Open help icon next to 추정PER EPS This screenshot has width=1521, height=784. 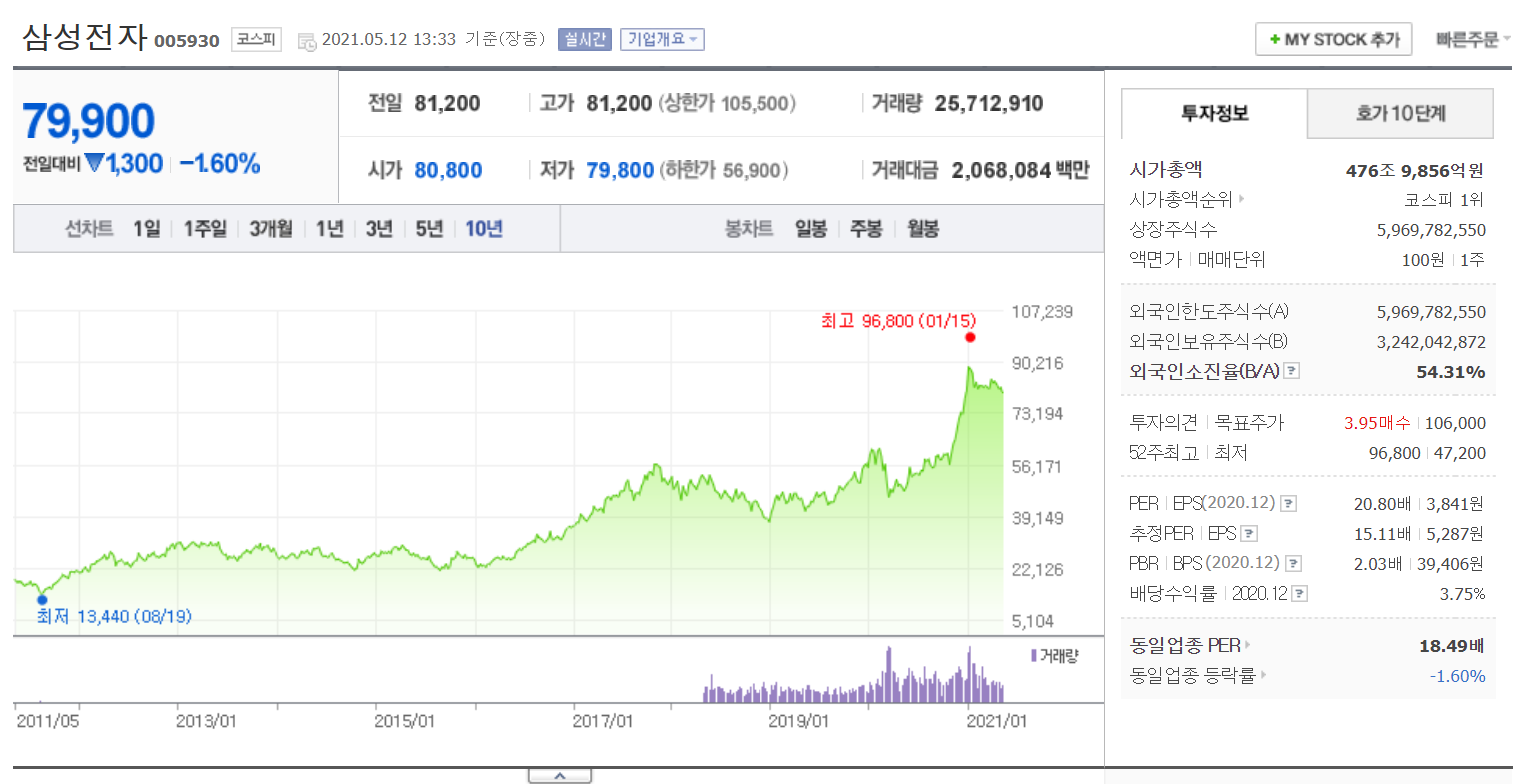1249,533
